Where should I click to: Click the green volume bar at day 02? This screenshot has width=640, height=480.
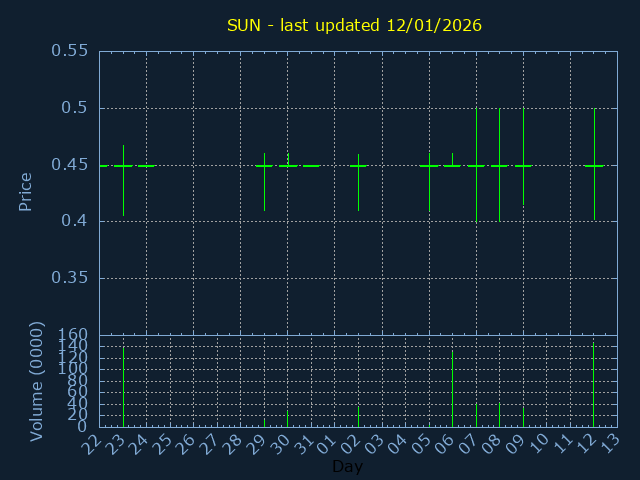(358, 416)
